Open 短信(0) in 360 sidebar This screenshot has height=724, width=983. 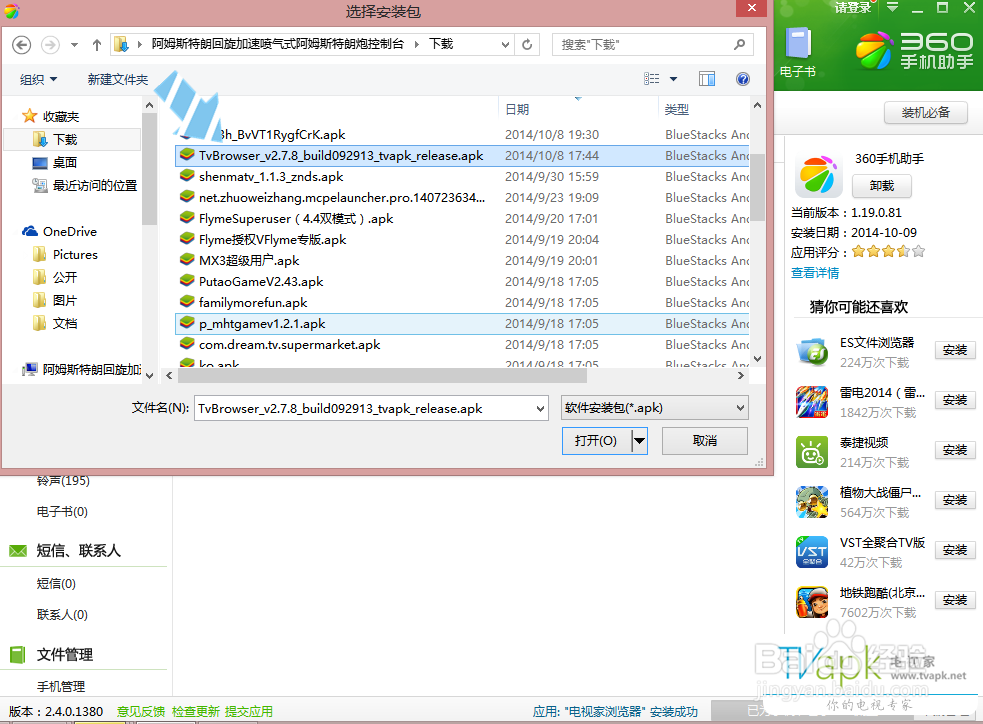click(56, 584)
